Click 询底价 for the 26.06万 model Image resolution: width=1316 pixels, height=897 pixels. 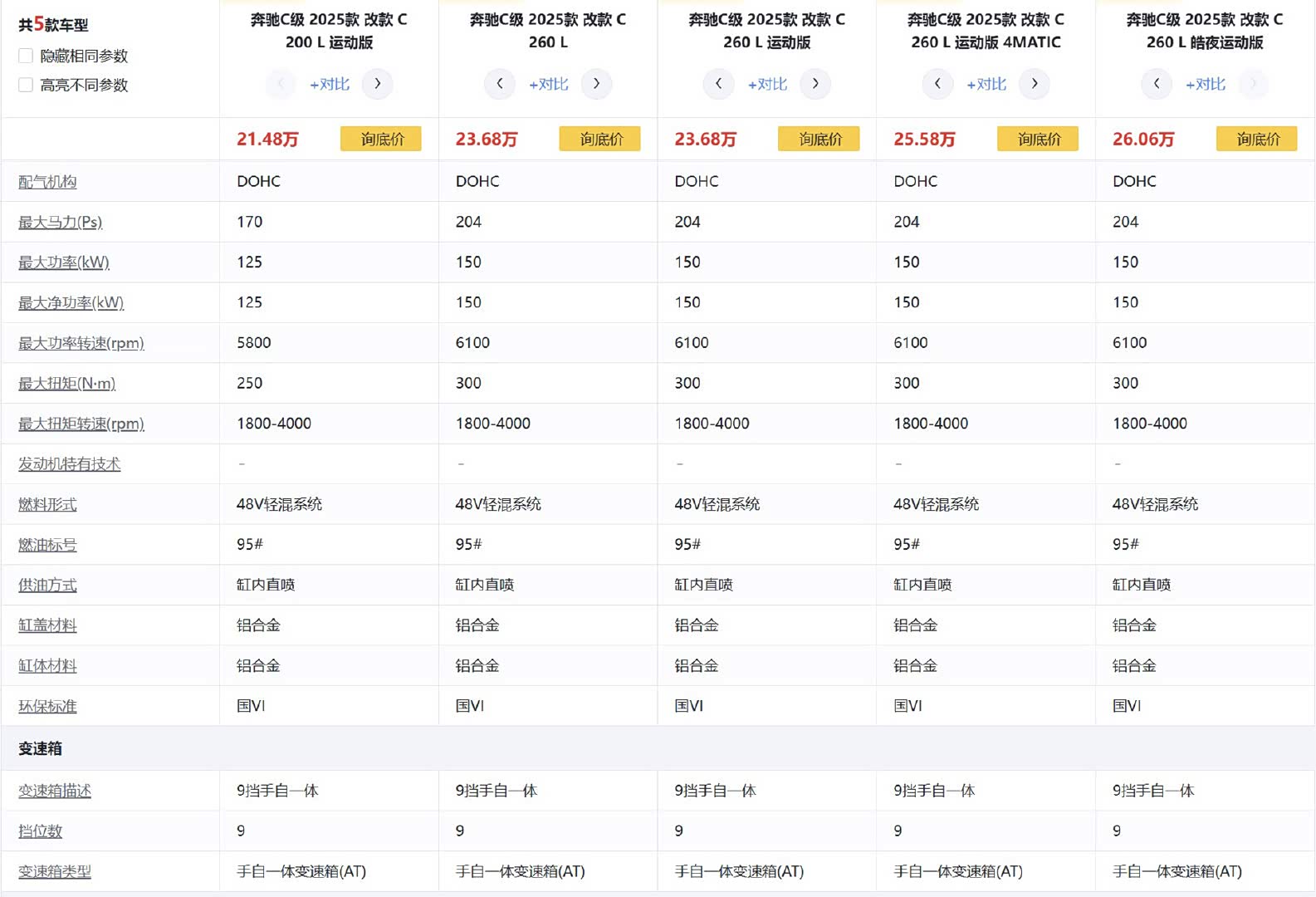1257,139
